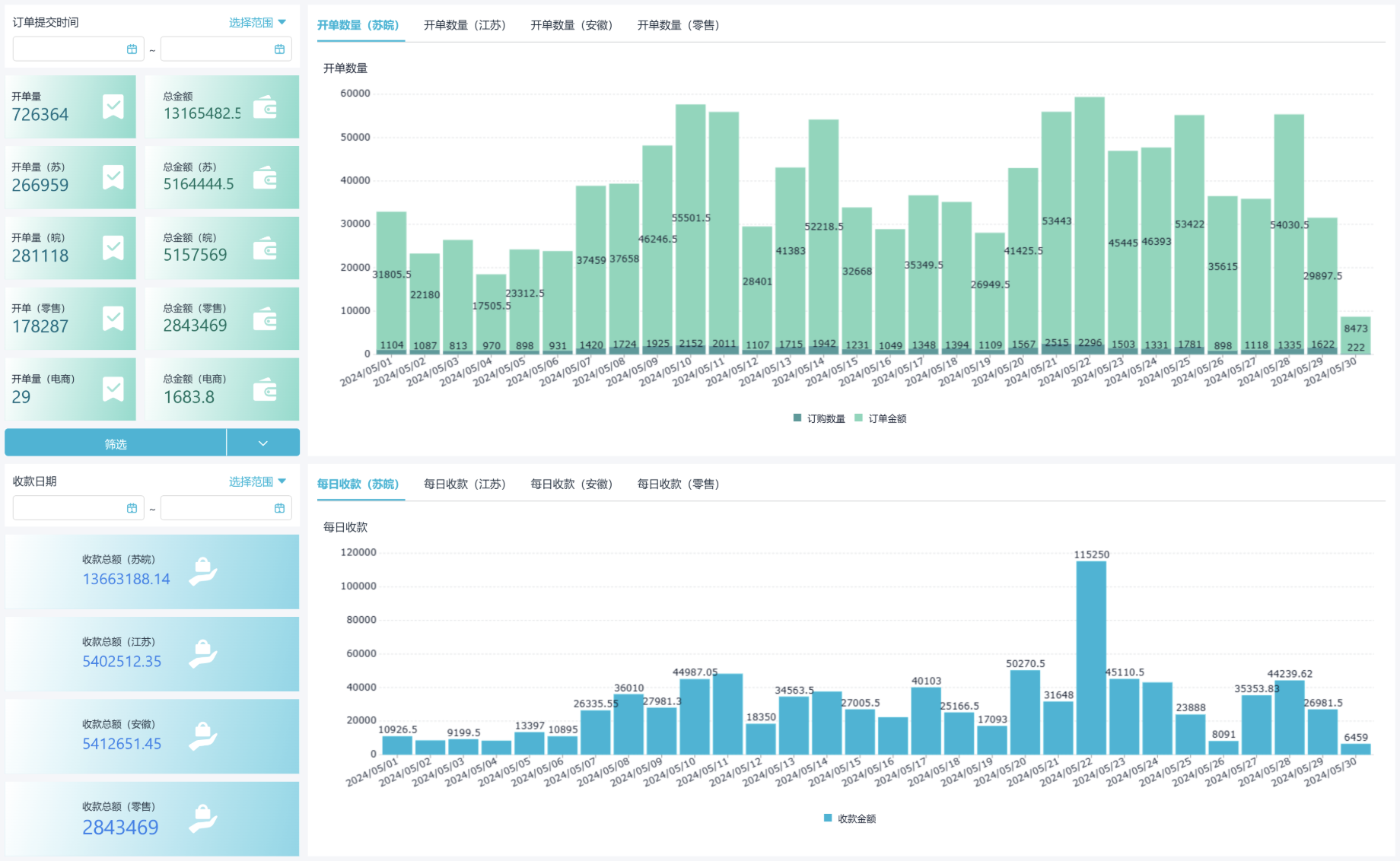Open 选择范围 dropdown for 订单提交时间
The width and height of the screenshot is (1400, 861).
pos(257,23)
